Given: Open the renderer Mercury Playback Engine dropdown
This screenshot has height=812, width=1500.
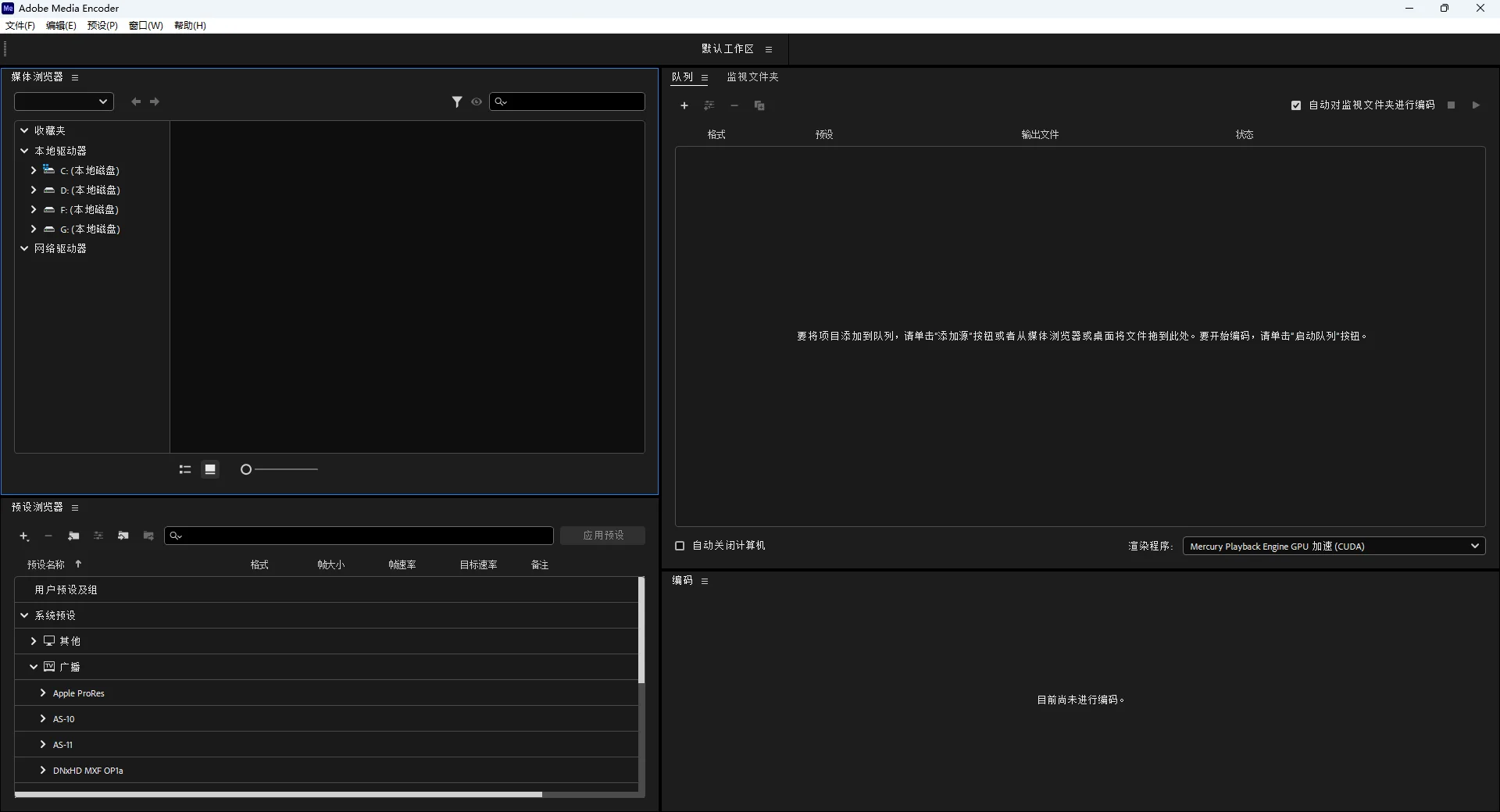Looking at the screenshot, I should (1334, 547).
